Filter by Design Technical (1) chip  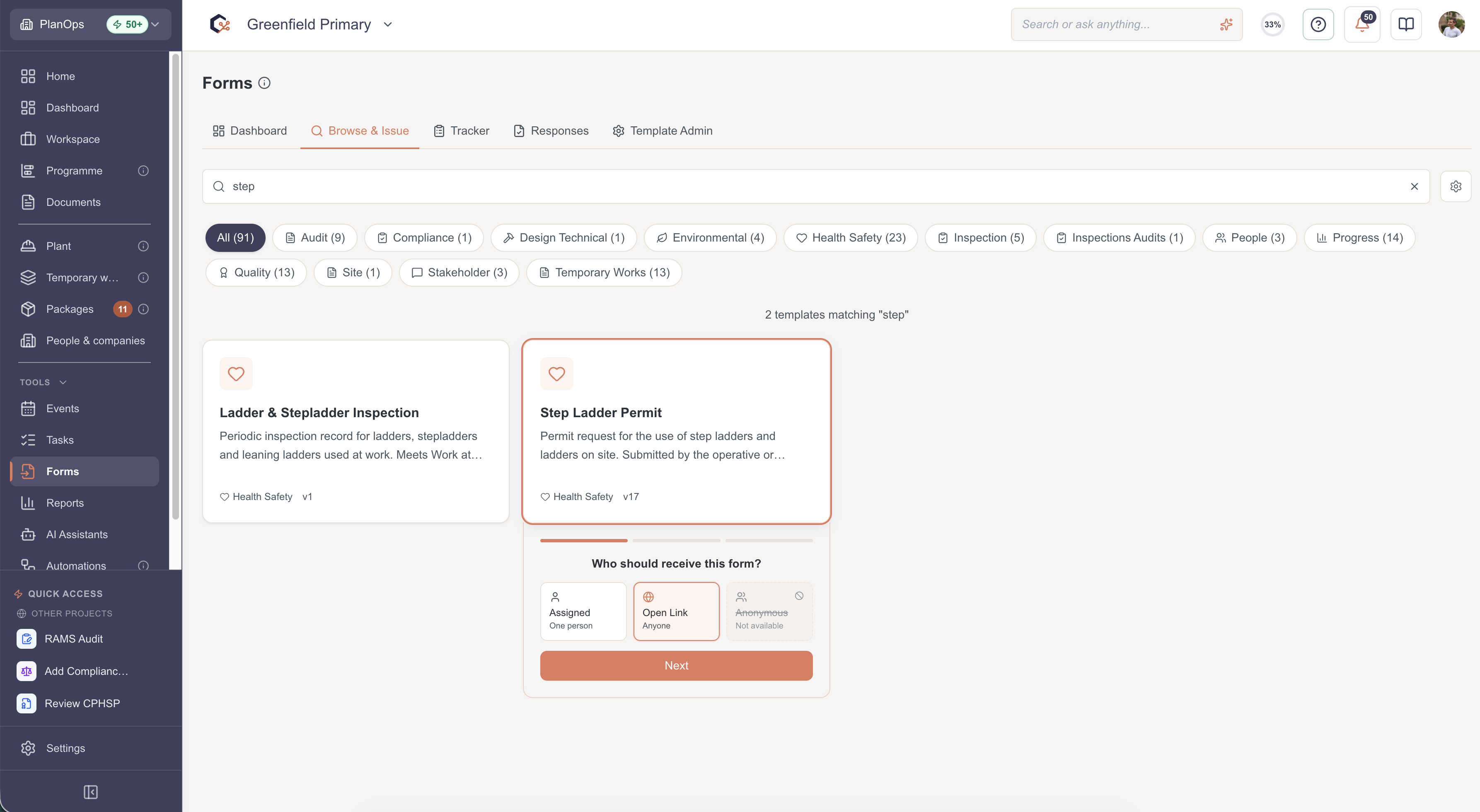(x=563, y=237)
